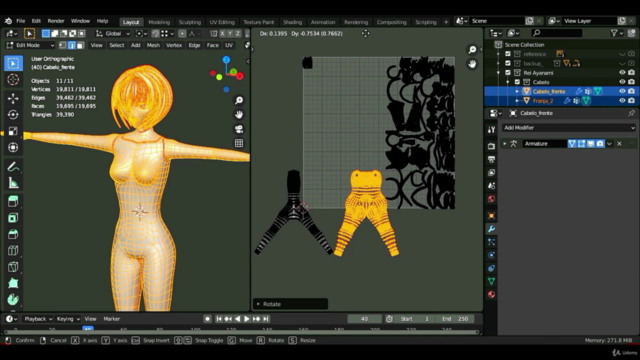Select the Measure tool
The width and height of the screenshot is (640, 360).
point(13,183)
